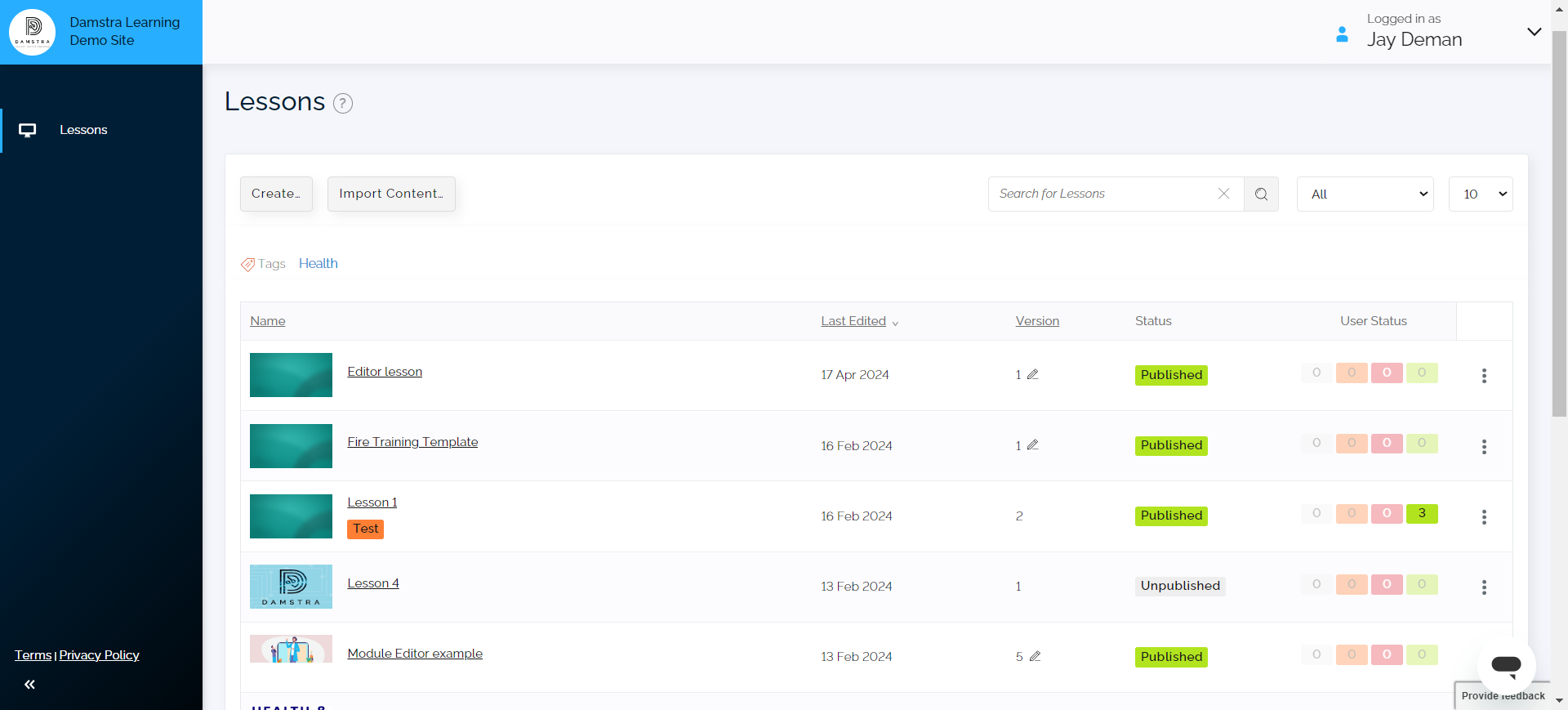Click the Tags label icon
Image resolution: width=1568 pixels, height=710 pixels.
(247, 265)
